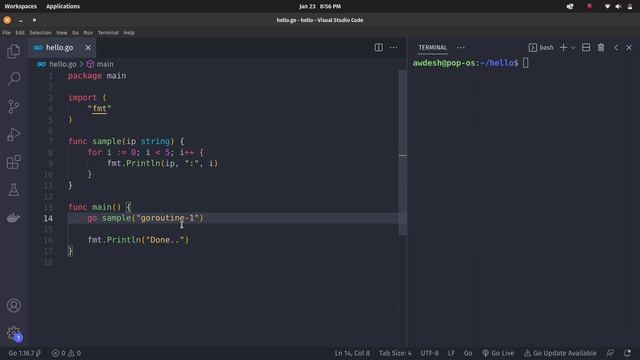Click Go Update Available warning

560,353
